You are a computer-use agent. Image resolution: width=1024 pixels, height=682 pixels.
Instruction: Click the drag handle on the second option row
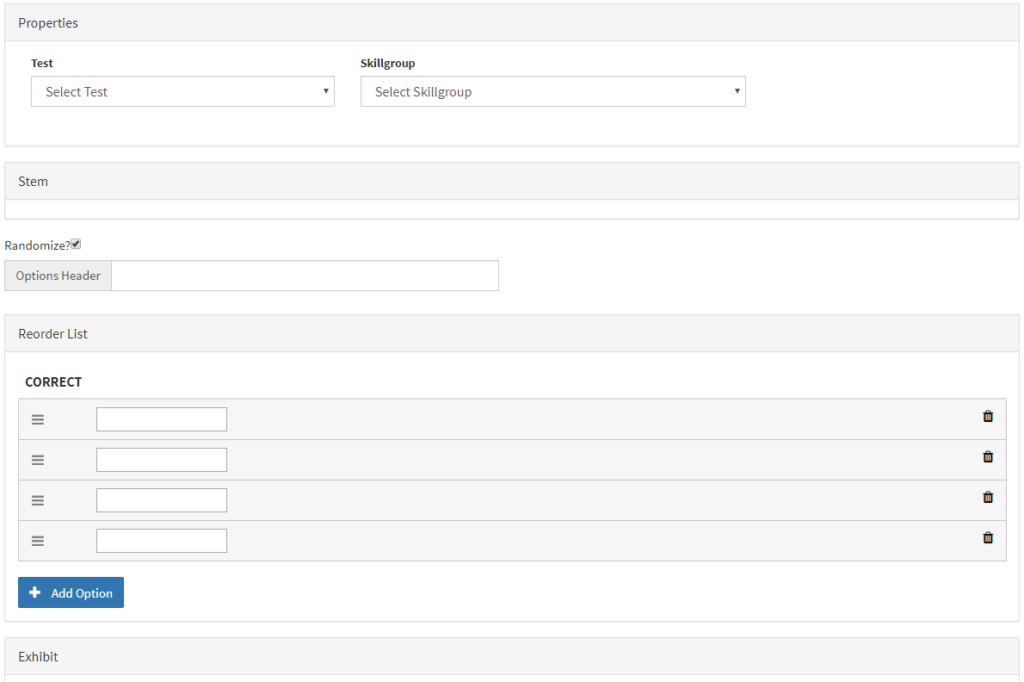pos(38,459)
